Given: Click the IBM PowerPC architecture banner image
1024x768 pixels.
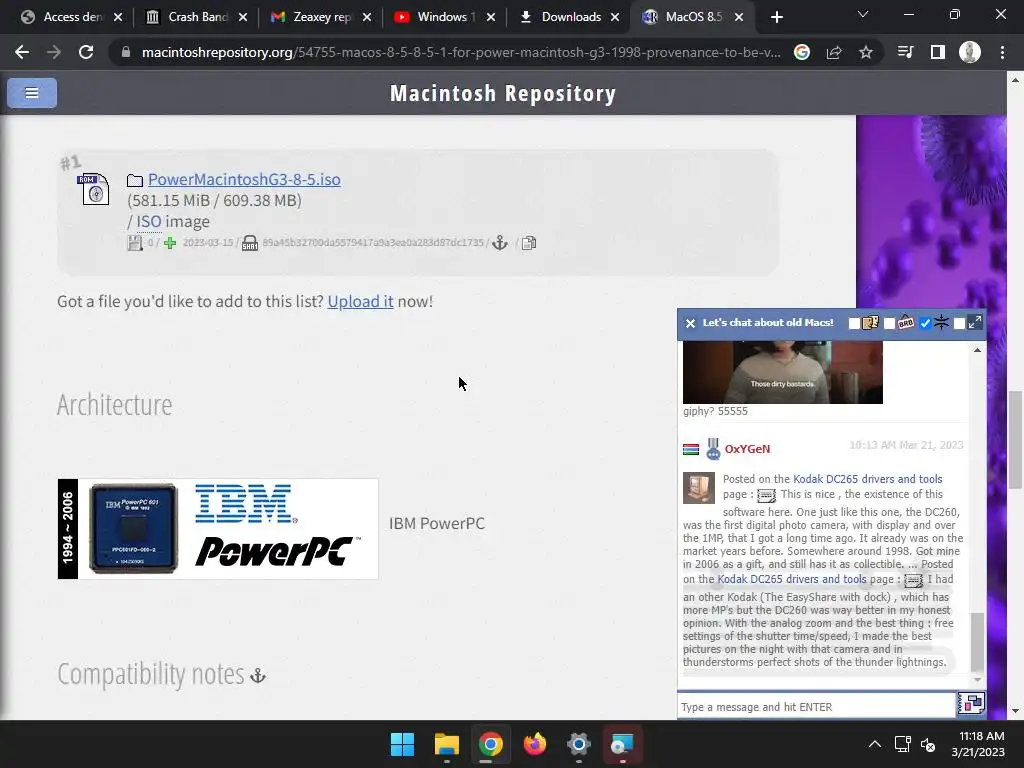Looking at the screenshot, I should click(218, 529).
